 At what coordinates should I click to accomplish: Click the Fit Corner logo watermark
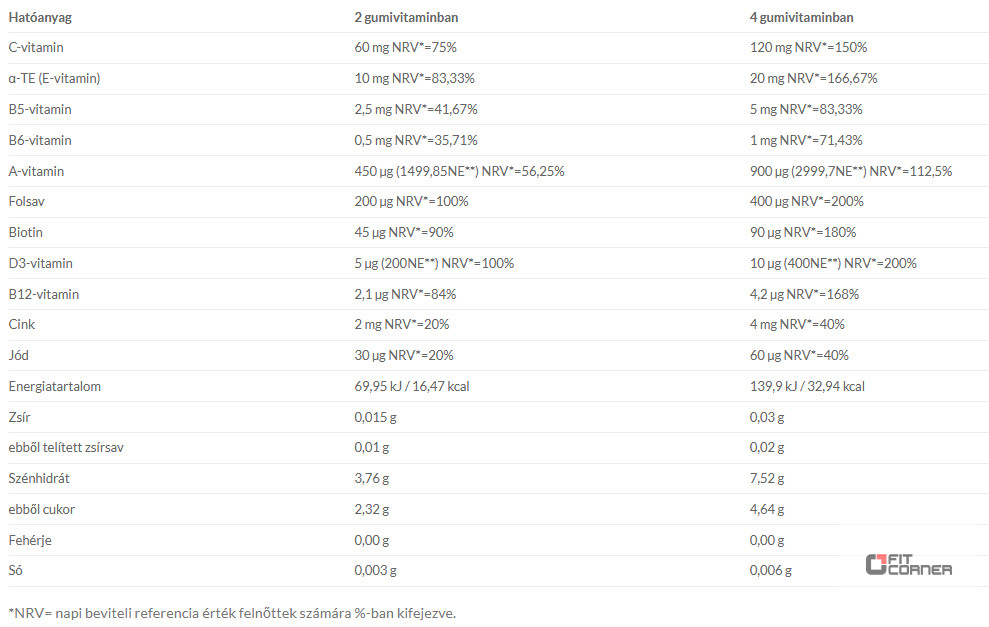[x=908, y=565]
